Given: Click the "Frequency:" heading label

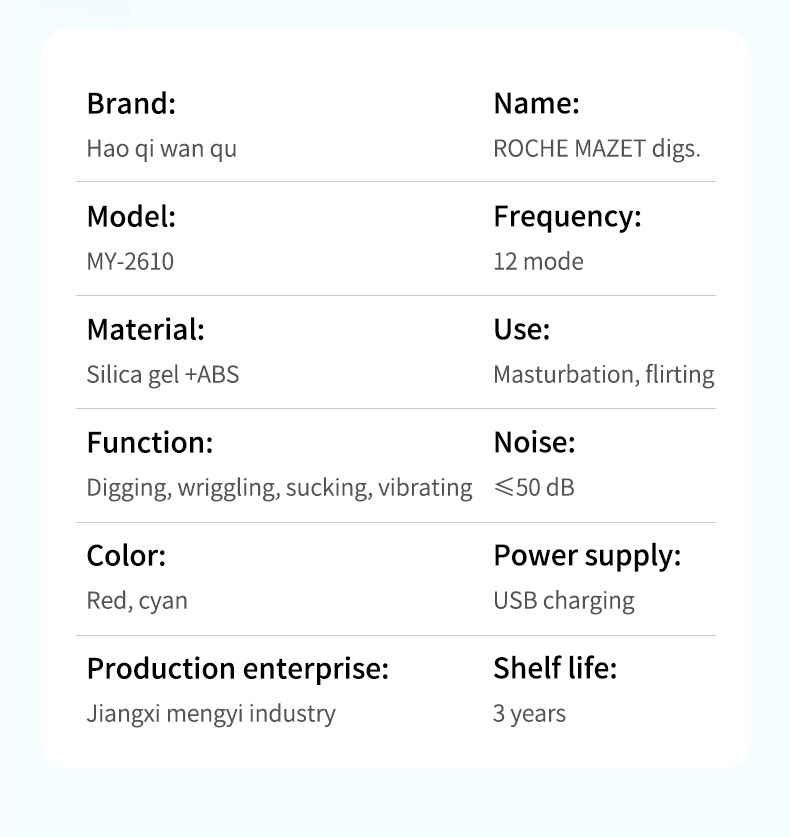Looking at the screenshot, I should (x=567, y=216).
